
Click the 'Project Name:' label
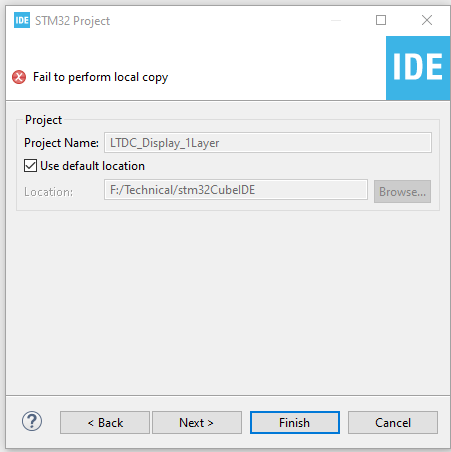coord(61,143)
